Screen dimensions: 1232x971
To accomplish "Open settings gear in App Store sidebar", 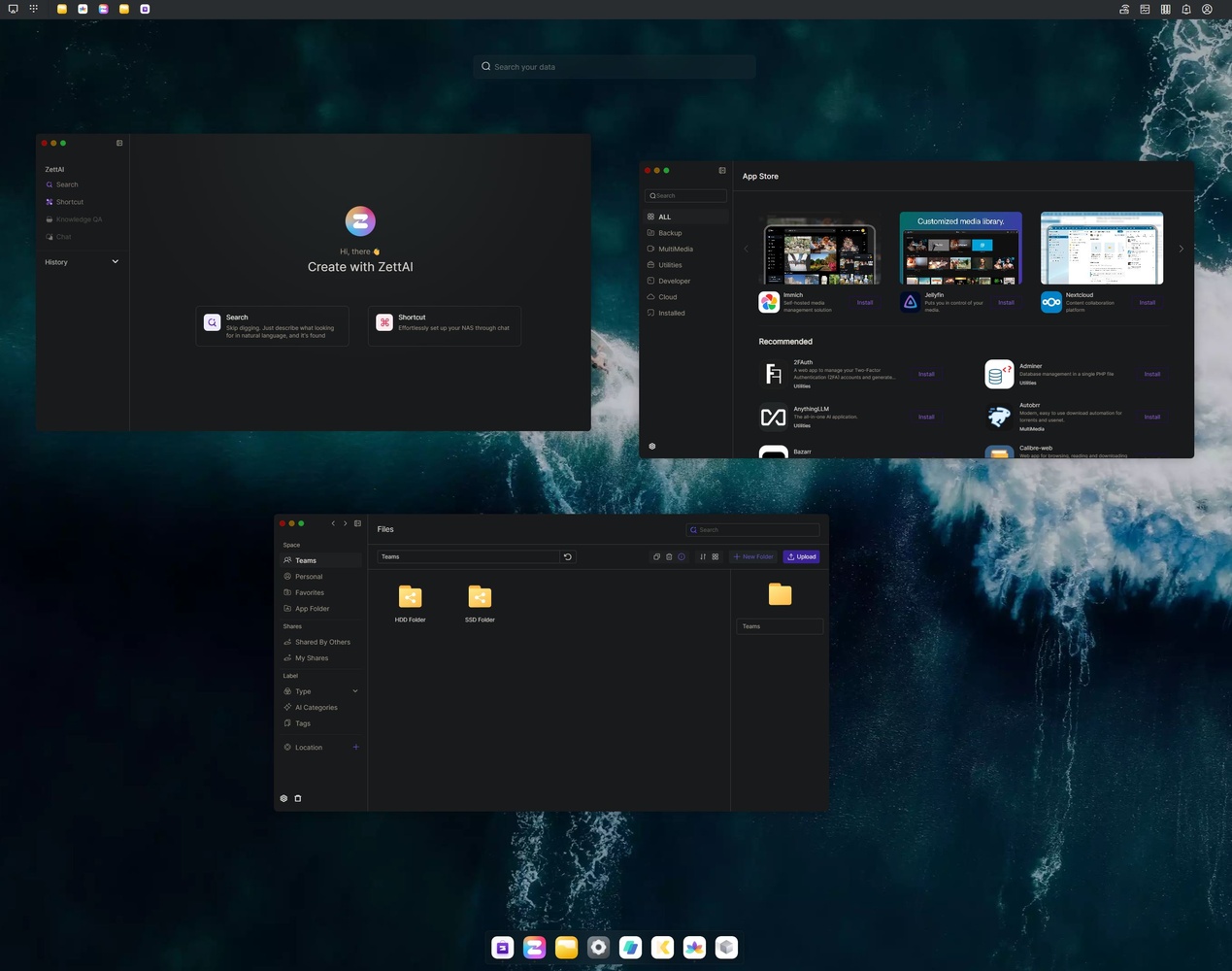I will 652,447.
